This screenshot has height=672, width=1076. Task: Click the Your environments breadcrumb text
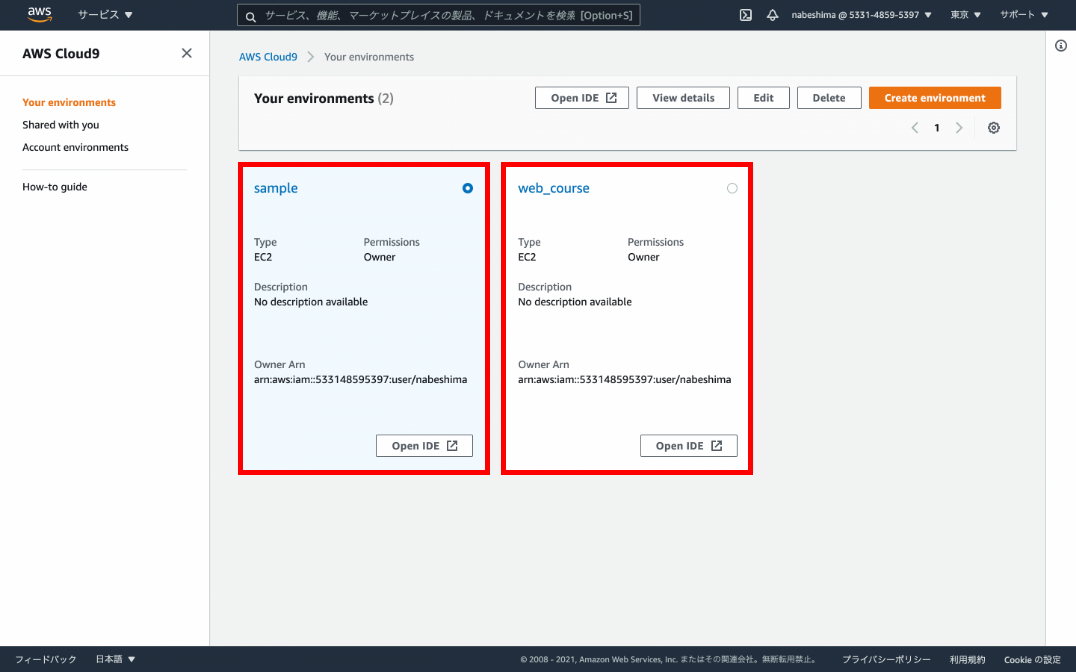(x=369, y=57)
